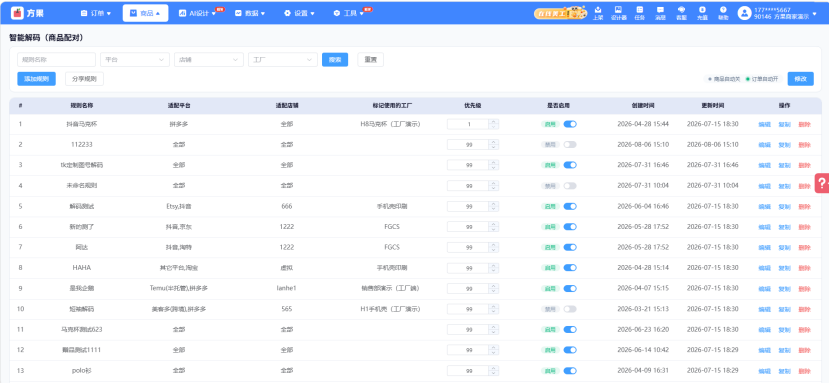Open the 上架 listing icon
829x383 pixels.
coord(598,13)
